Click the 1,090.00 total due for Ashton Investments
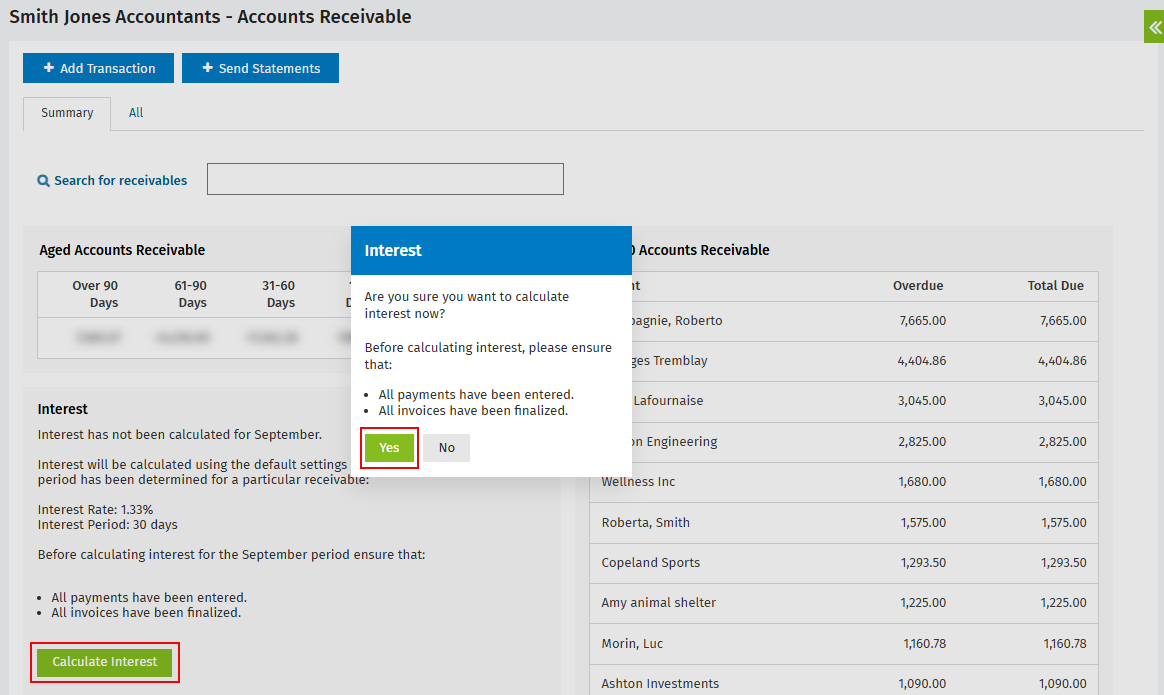The image size is (1164, 695). pos(1062,684)
